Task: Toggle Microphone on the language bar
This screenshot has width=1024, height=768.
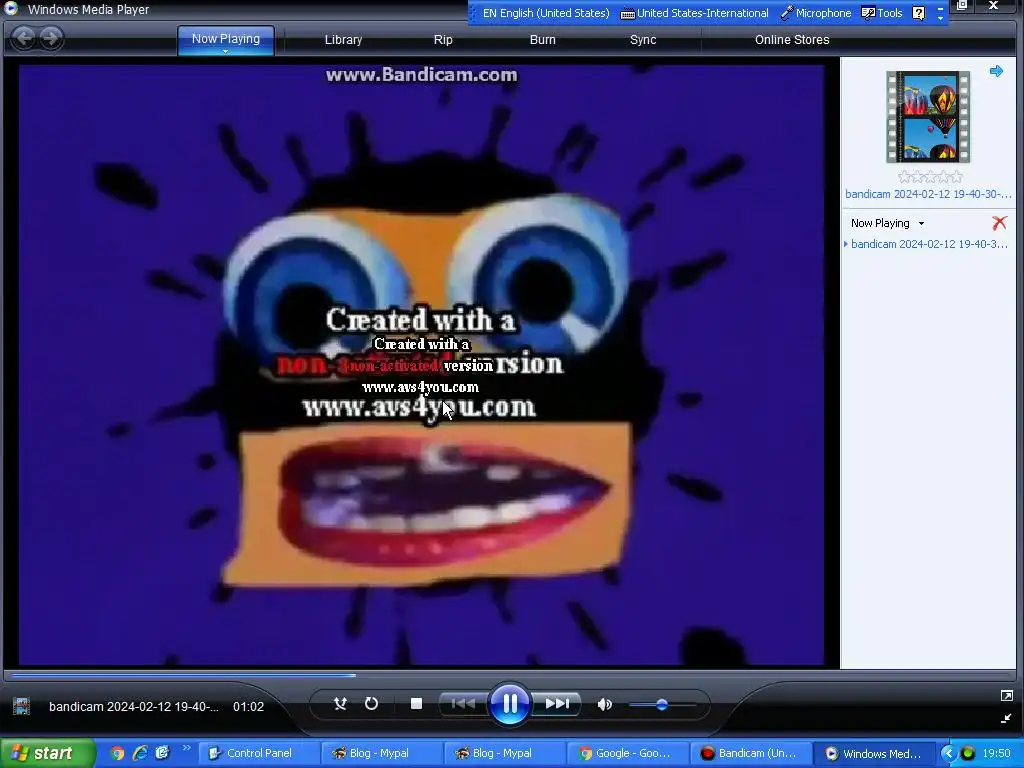Action: click(x=816, y=13)
